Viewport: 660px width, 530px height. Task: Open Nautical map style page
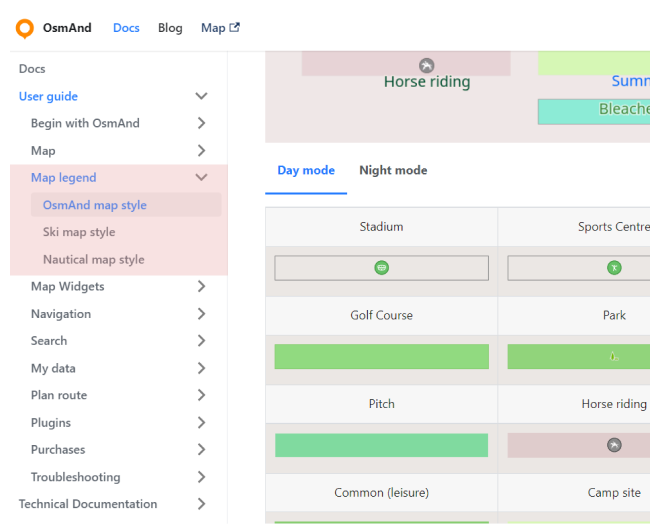pos(93,260)
